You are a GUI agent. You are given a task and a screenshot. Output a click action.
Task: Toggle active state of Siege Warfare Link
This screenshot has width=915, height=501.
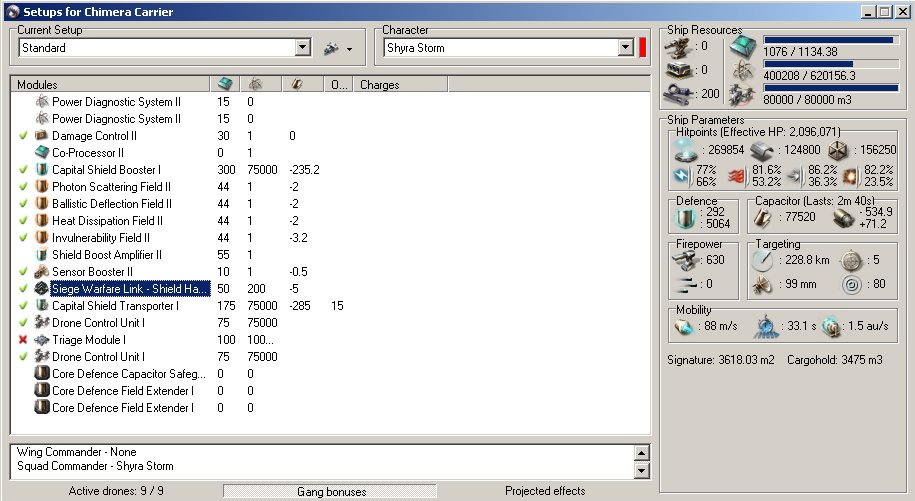23,288
